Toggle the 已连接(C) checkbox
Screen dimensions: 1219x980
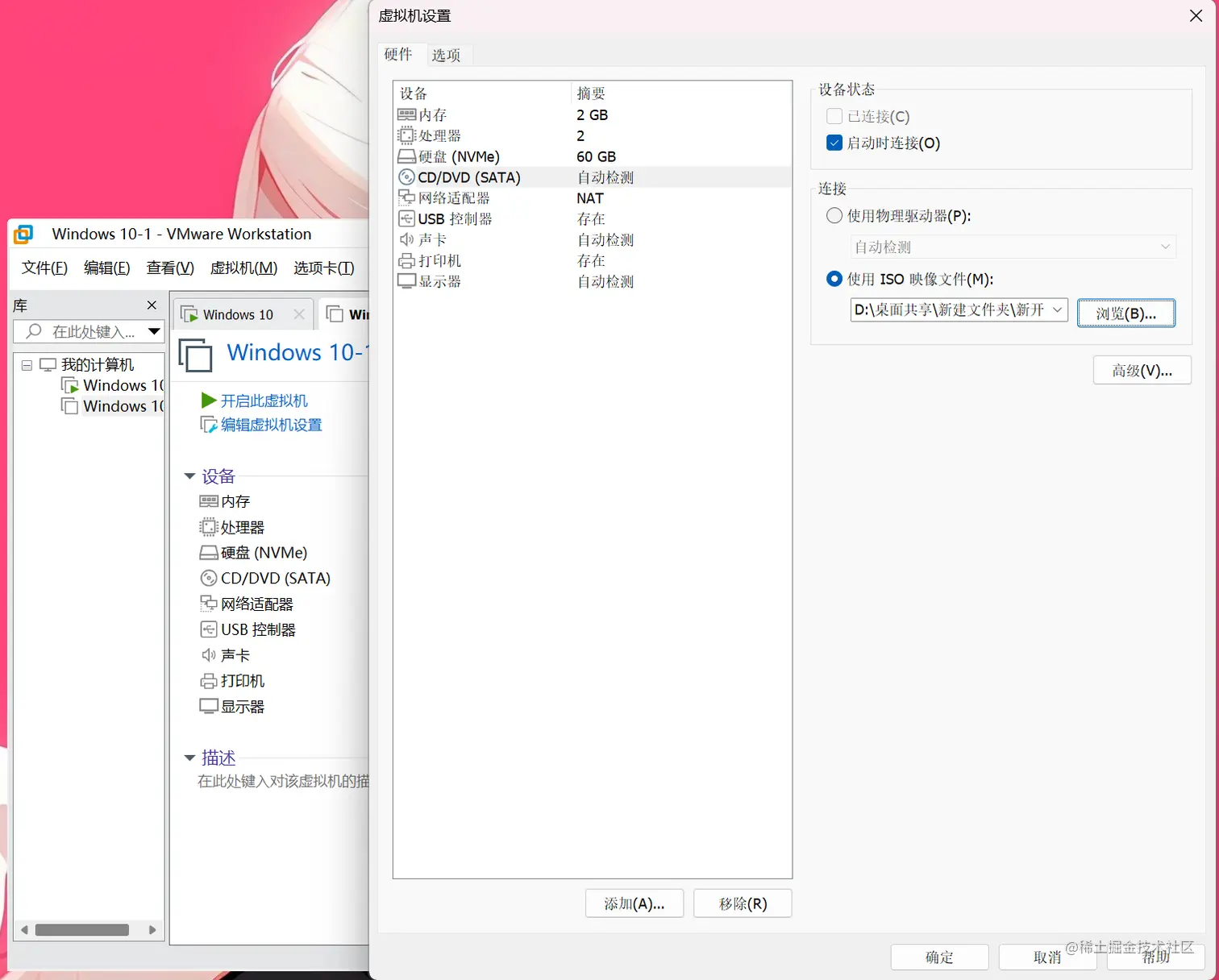coord(834,116)
